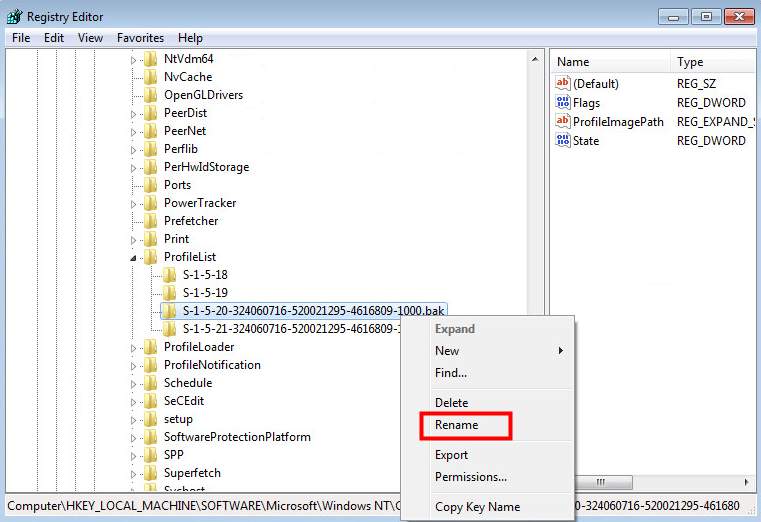
Task: Open the Edit menu
Action: (54, 38)
